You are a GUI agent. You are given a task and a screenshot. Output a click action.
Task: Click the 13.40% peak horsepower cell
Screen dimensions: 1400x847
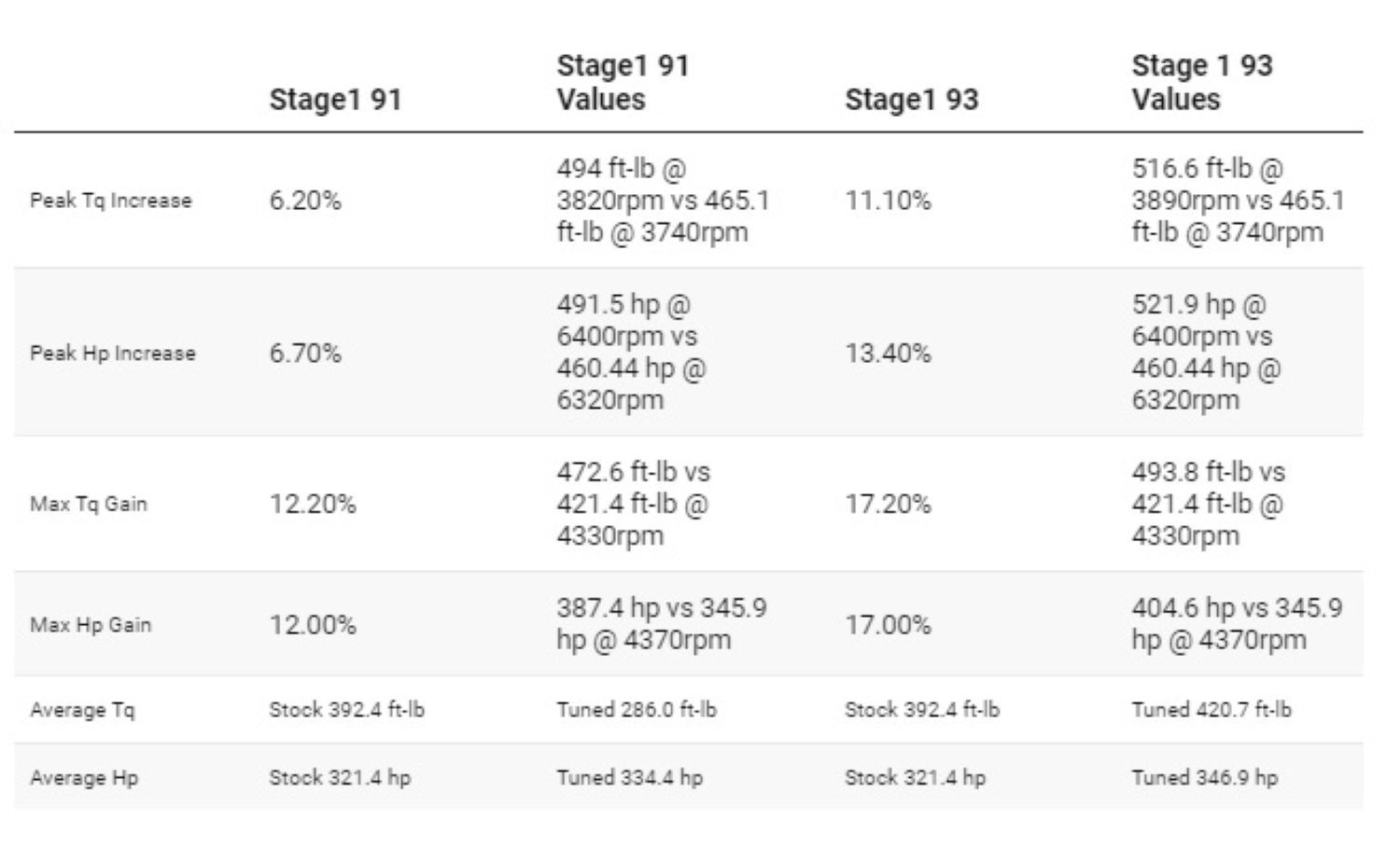click(887, 354)
